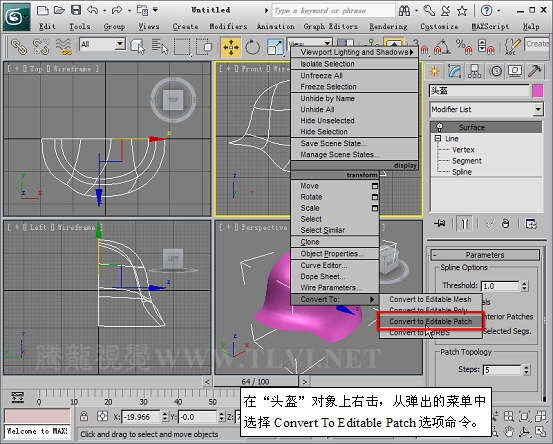The height and width of the screenshot is (444, 553).
Task: Open the Create command panel tab
Action: 435,72
